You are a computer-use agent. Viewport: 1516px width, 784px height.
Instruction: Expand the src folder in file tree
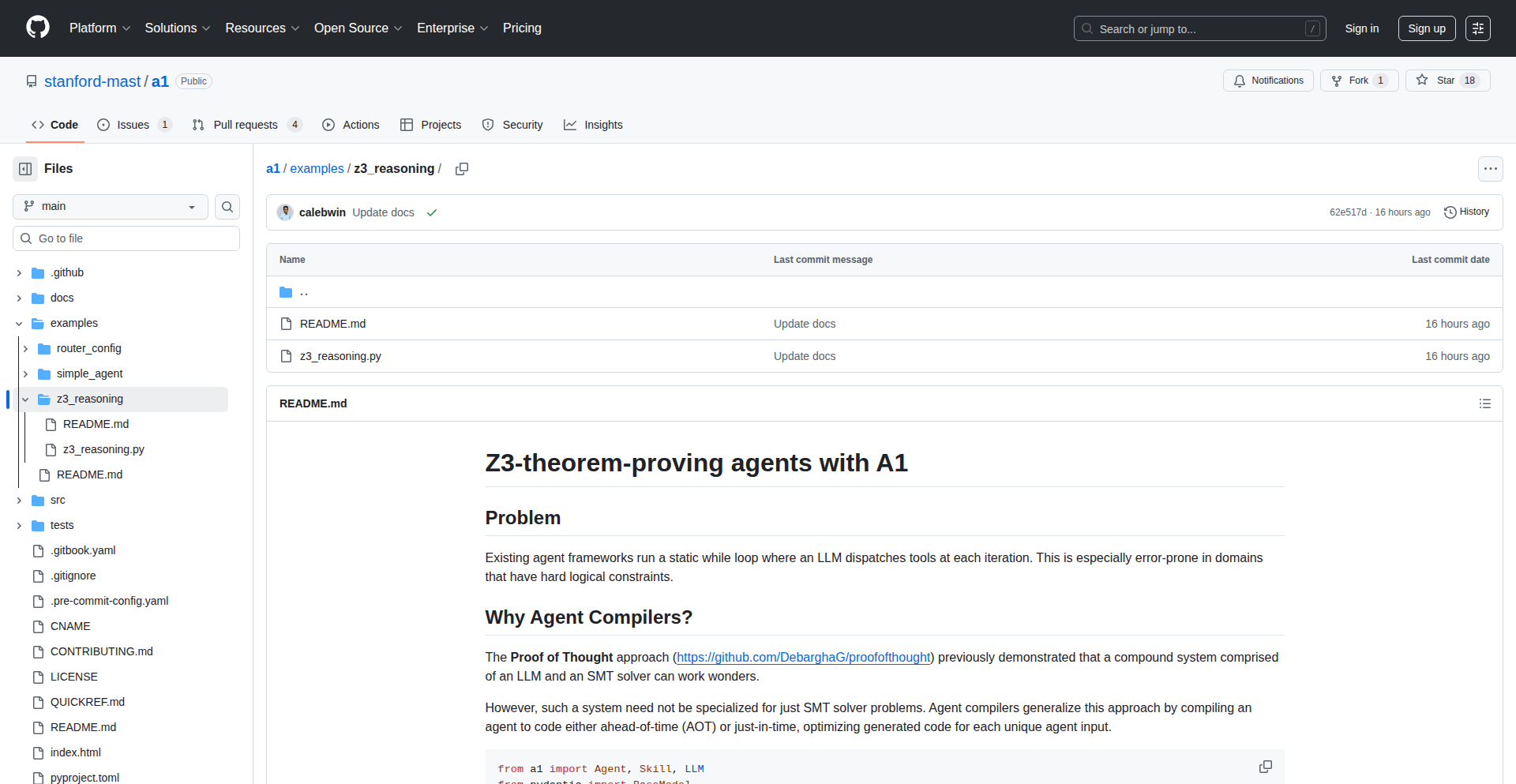(x=19, y=500)
